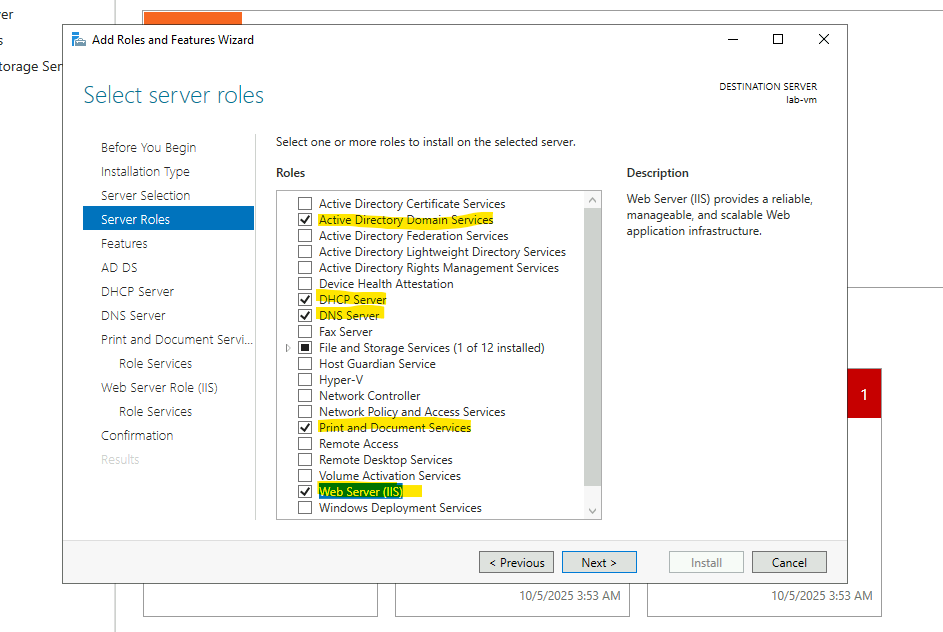The height and width of the screenshot is (632, 943).
Task: Check Network Controller role
Action: (305, 396)
